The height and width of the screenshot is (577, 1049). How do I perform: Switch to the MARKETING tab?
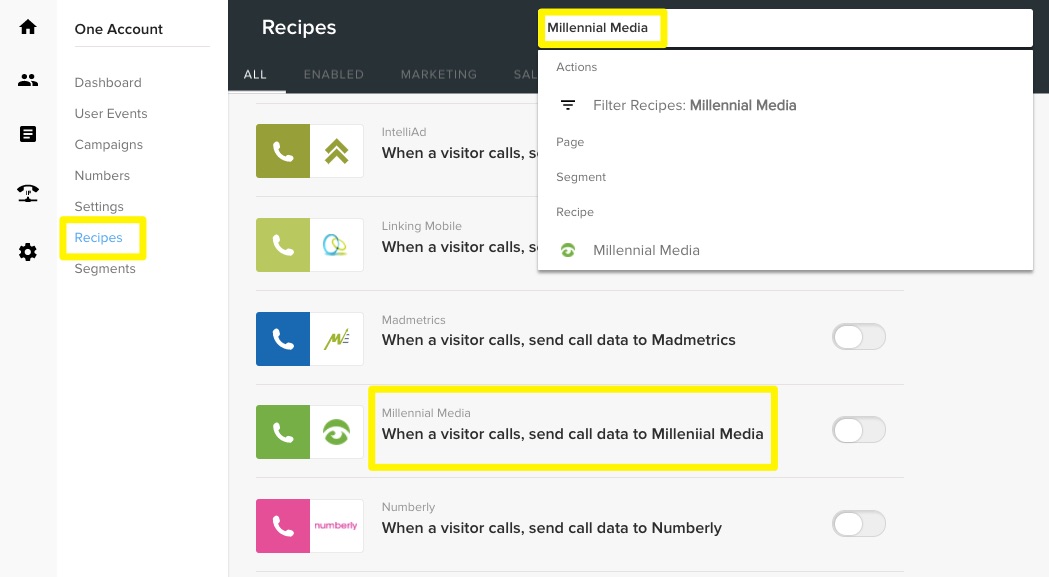439,74
